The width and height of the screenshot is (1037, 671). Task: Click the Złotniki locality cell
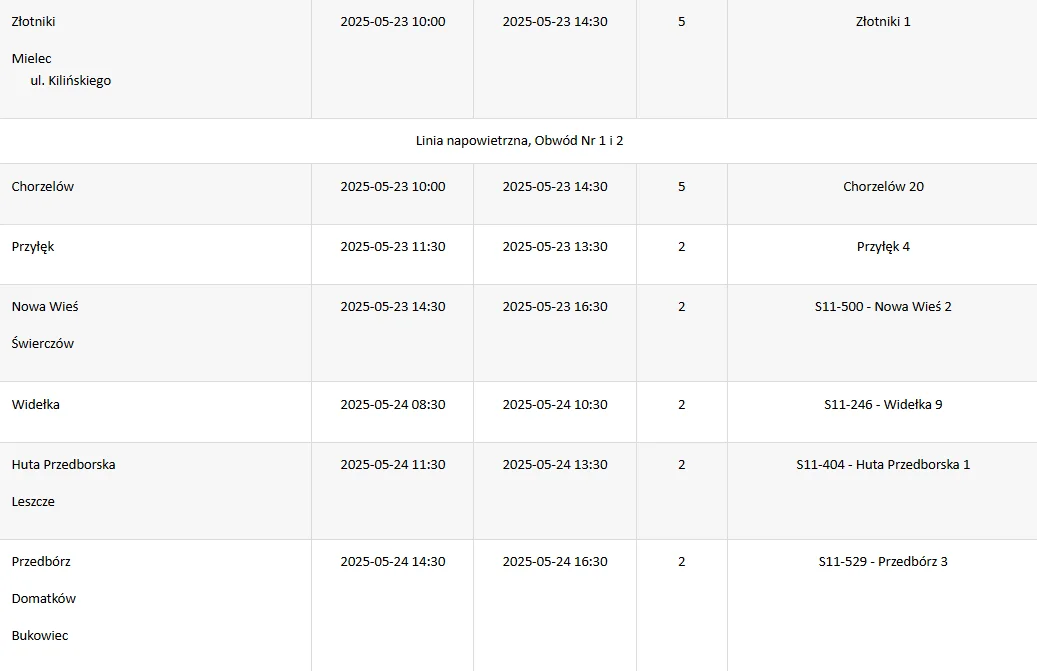33,21
